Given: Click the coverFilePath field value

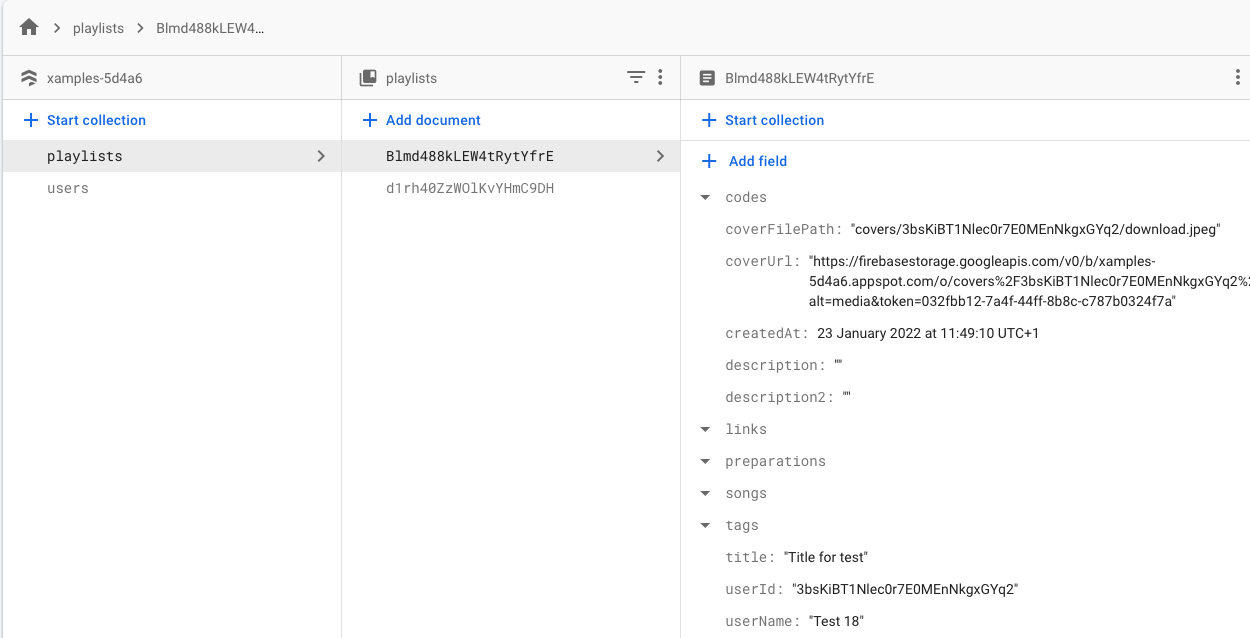Looking at the screenshot, I should click(x=1035, y=229).
